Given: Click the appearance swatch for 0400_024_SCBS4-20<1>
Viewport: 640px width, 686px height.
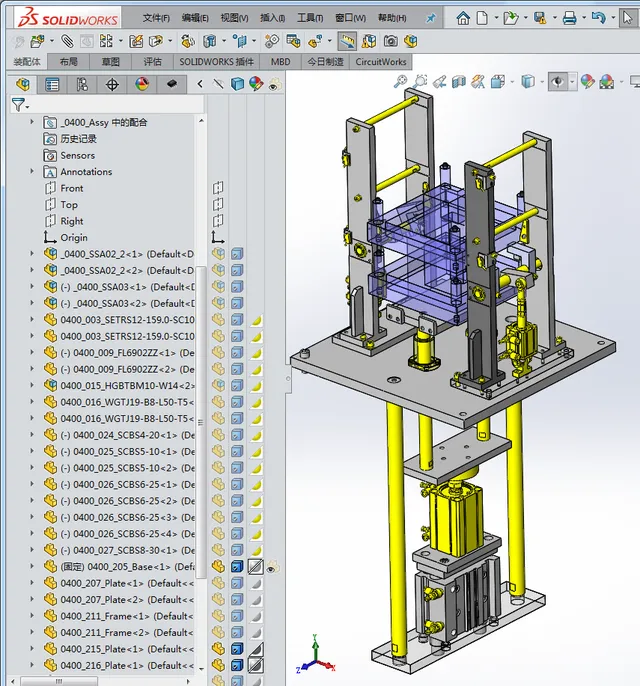Looking at the screenshot, I should pos(255,435).
